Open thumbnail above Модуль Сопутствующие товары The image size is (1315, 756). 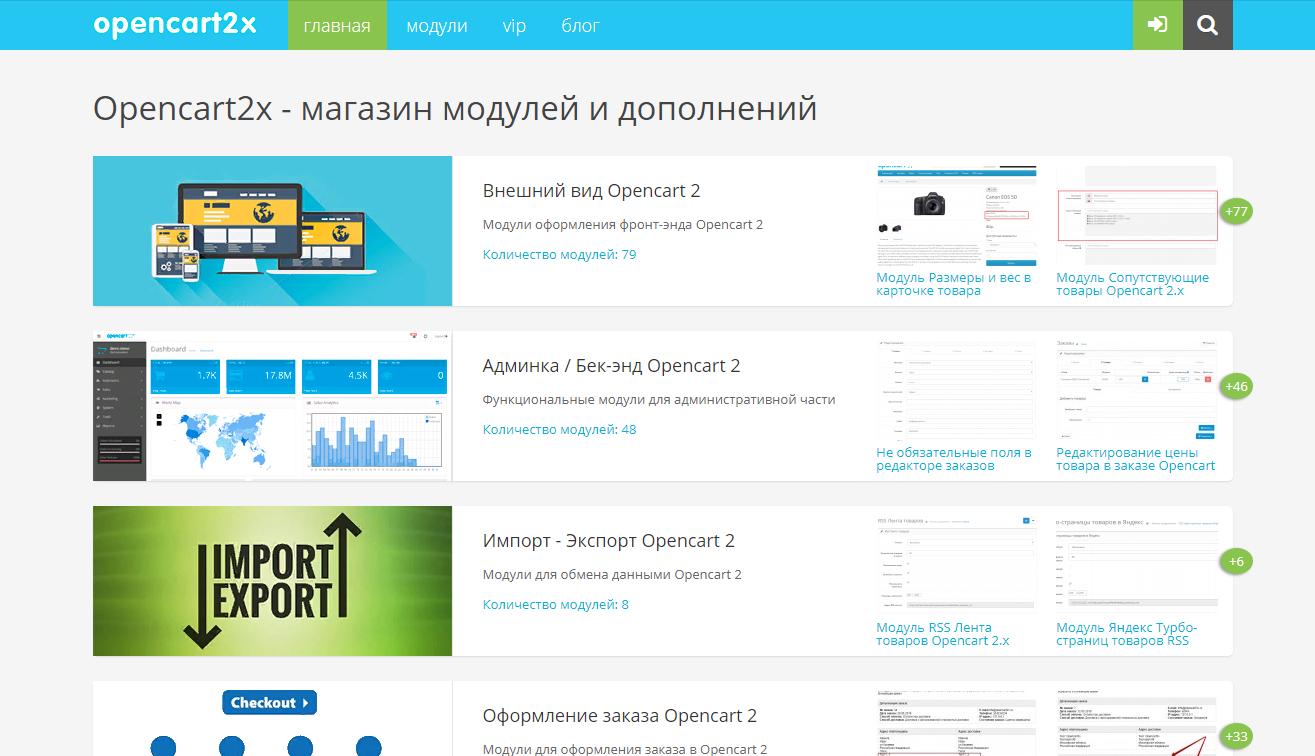[x=1137, y=216]
